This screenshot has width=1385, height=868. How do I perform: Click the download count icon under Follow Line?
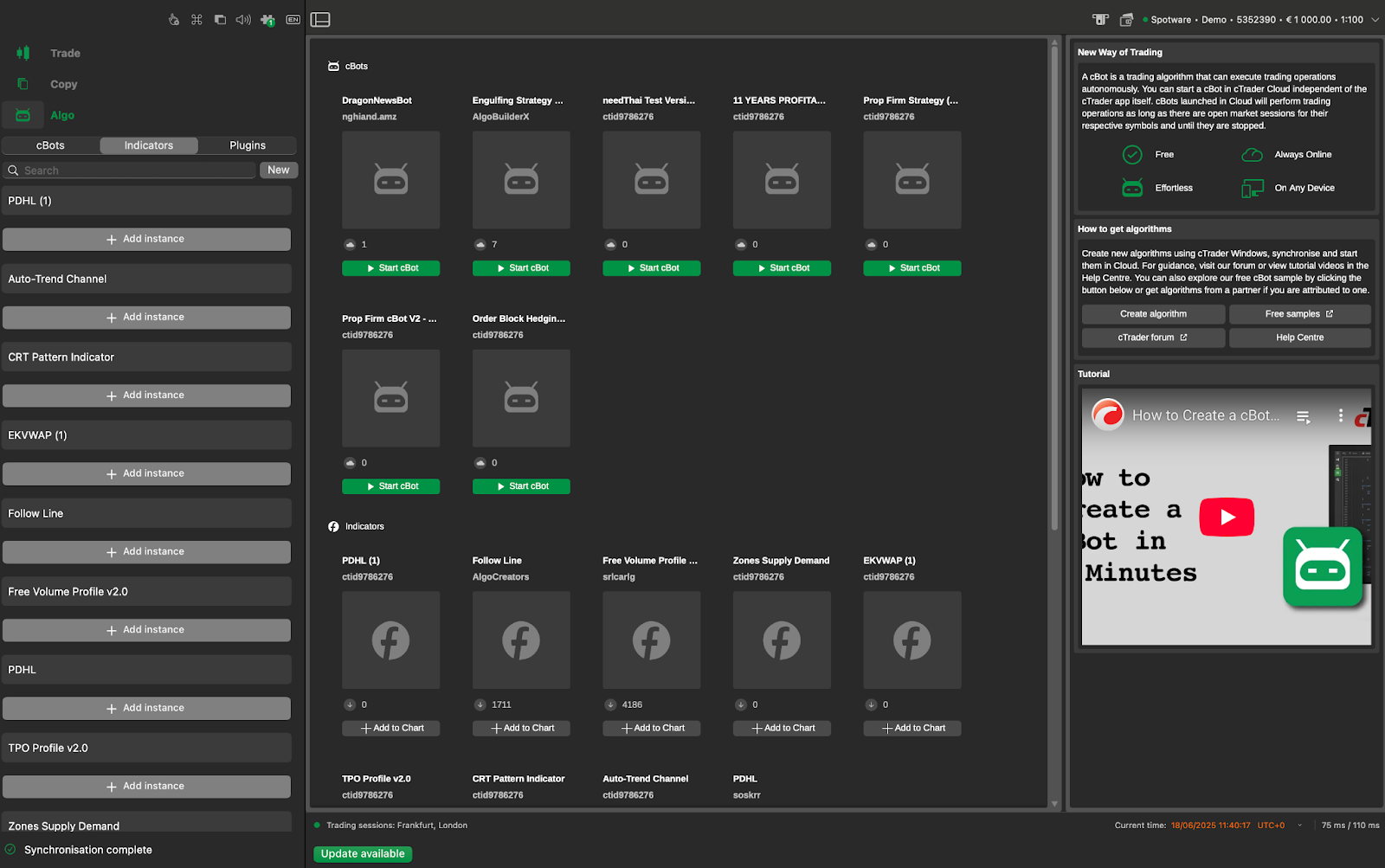480,704
